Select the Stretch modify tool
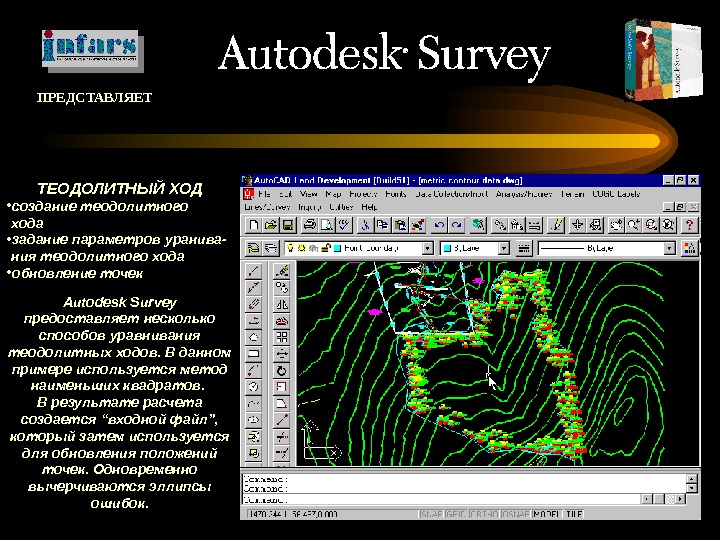 point(282,404)
